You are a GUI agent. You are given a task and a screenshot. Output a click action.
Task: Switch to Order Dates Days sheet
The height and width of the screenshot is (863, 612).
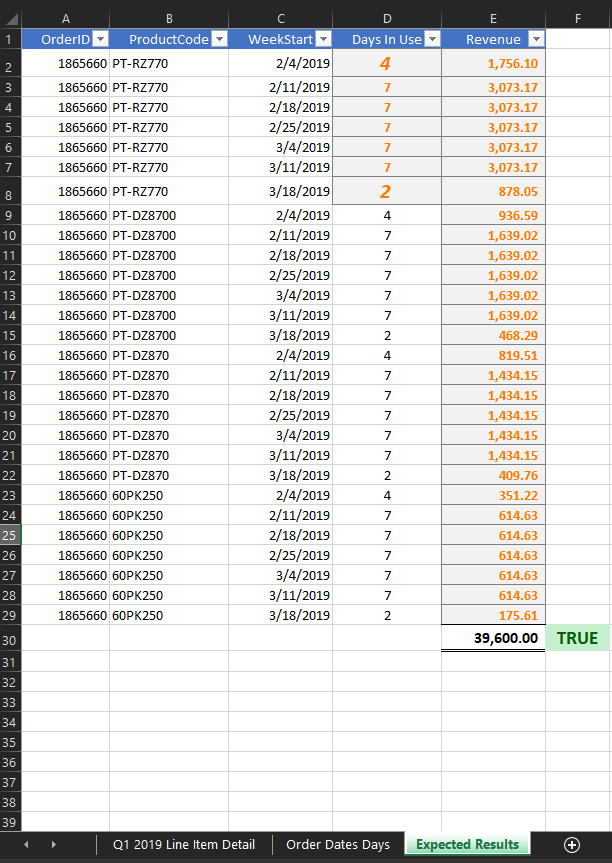[x=338, y=845]
